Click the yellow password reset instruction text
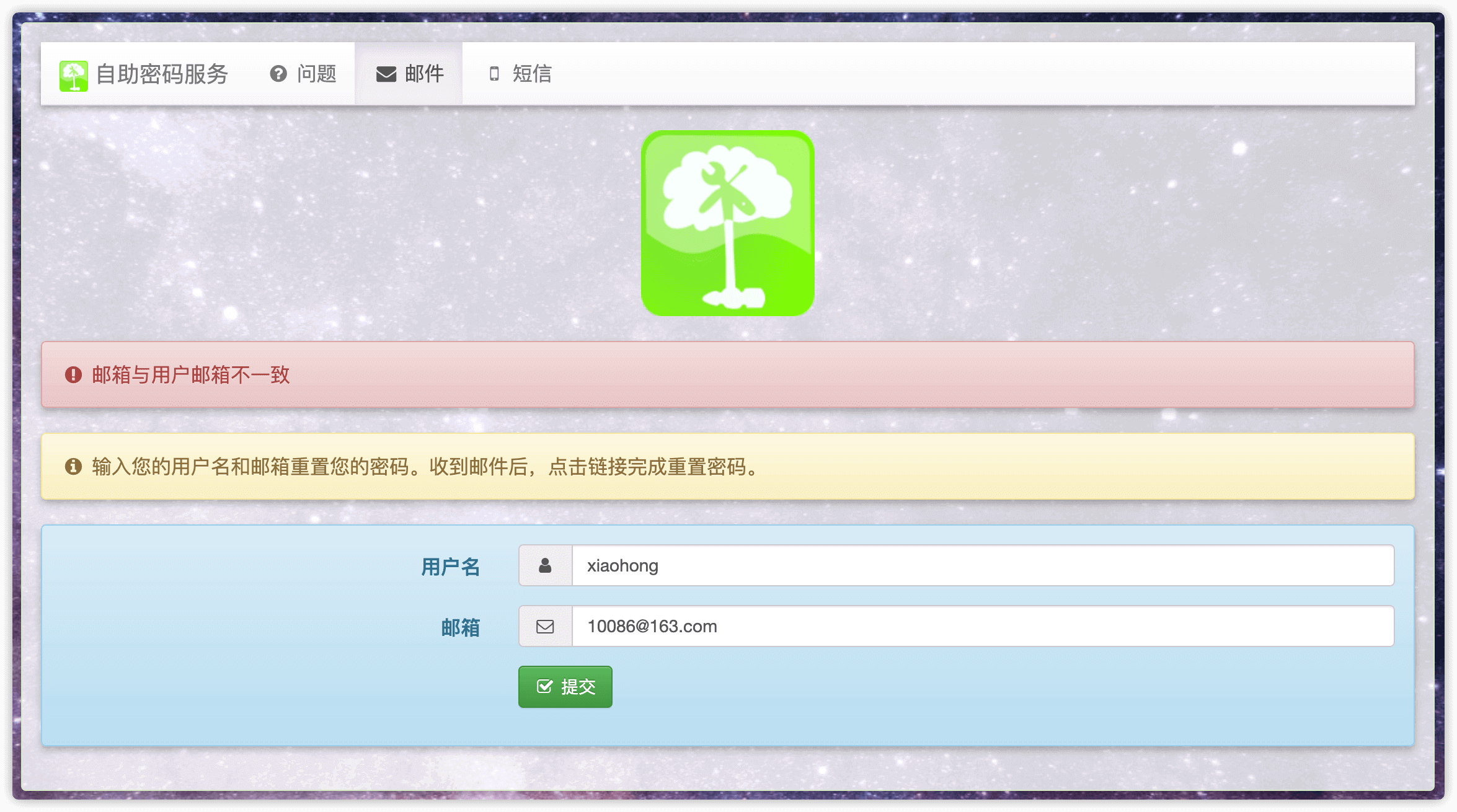Viewport: 1457px width, 812px height. [425, 466]
